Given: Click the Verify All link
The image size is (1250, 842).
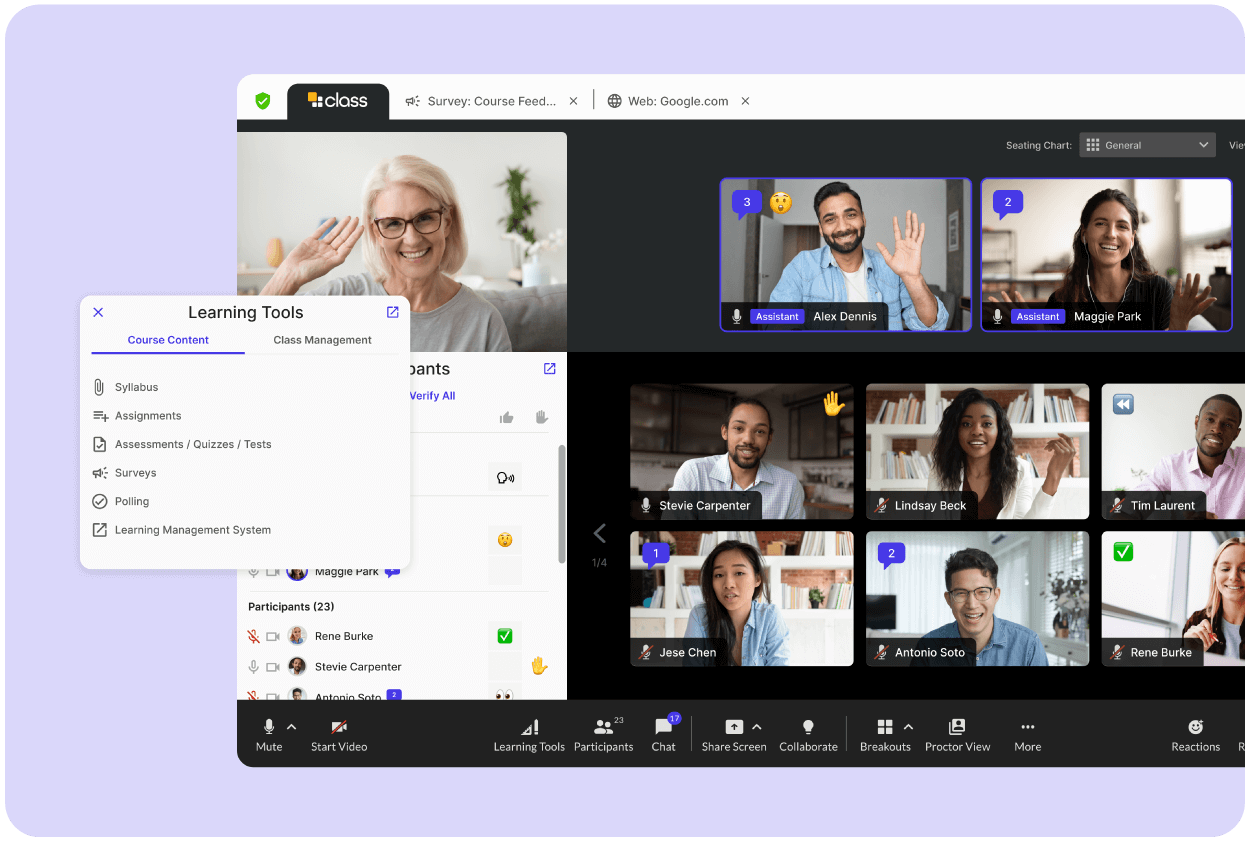Looking at the screenshot, I should (432, 396).
